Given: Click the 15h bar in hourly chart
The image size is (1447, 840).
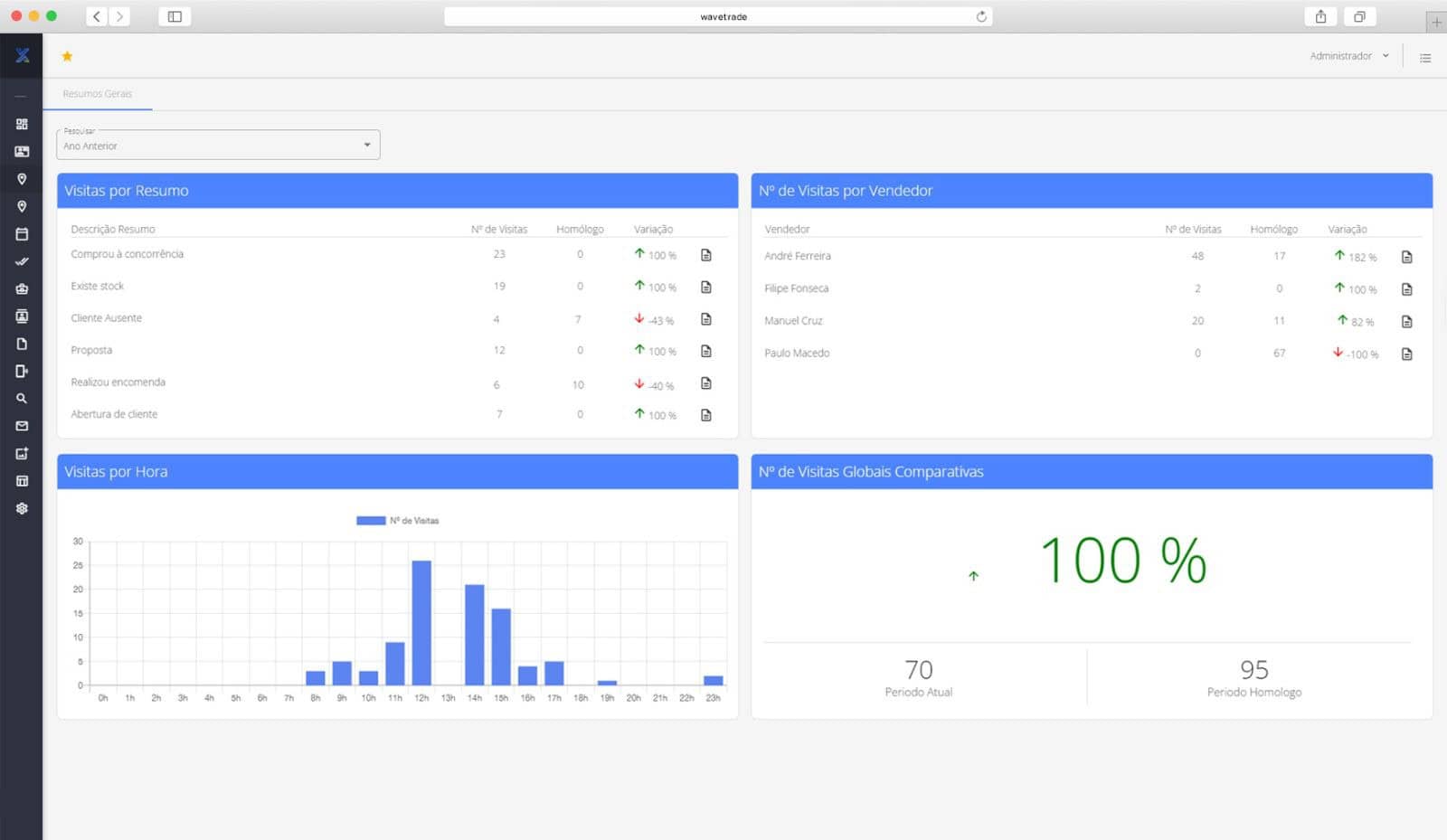Looking at the screenshot, I should click(x=501, y=647).
